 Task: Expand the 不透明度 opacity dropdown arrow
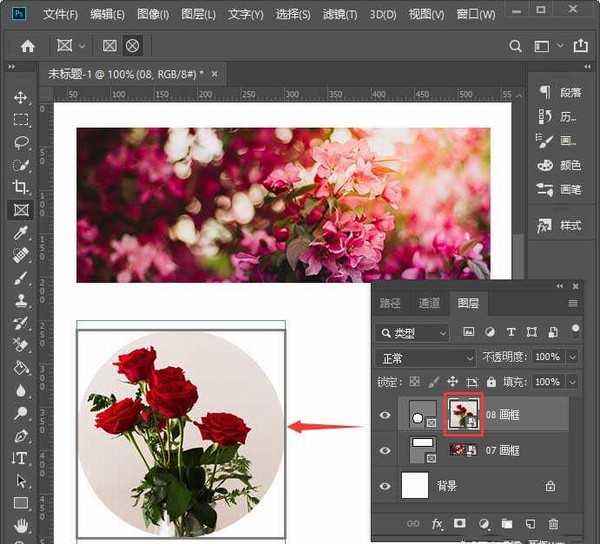(x=572, y=357)
